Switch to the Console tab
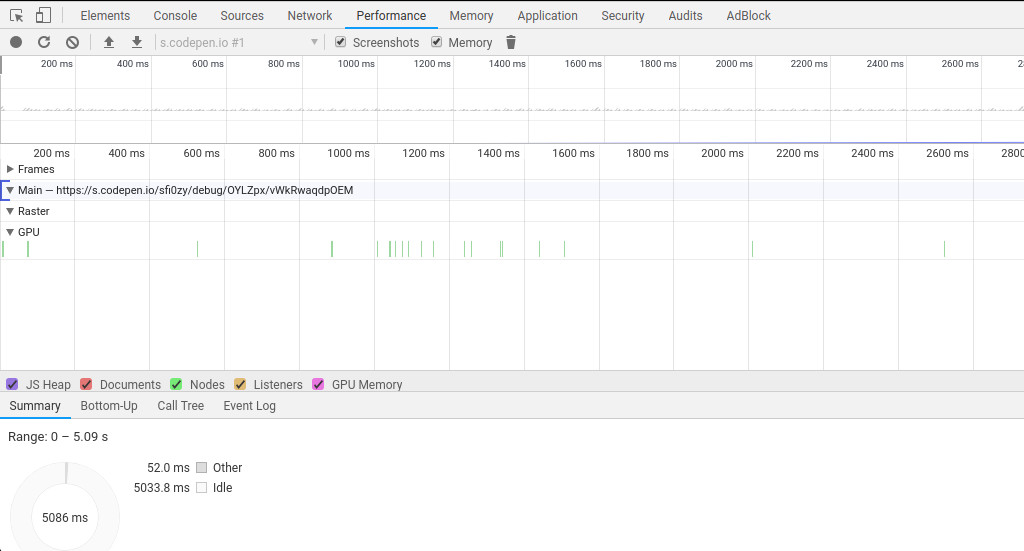This screenshot has height=551, width=1024. coord(175,15)
